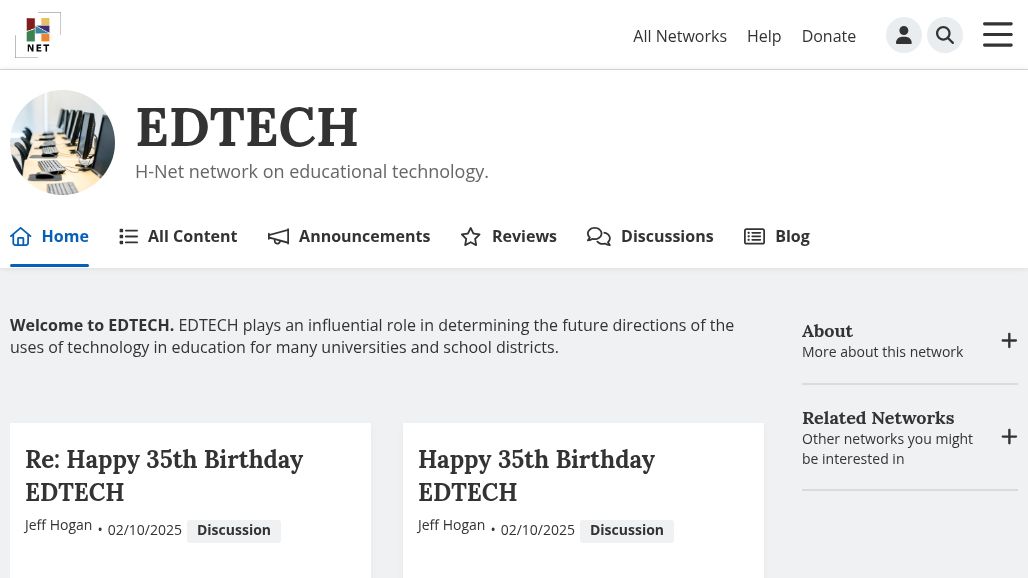Open the user account icon

pyautogui.click(x=903, y=35)
